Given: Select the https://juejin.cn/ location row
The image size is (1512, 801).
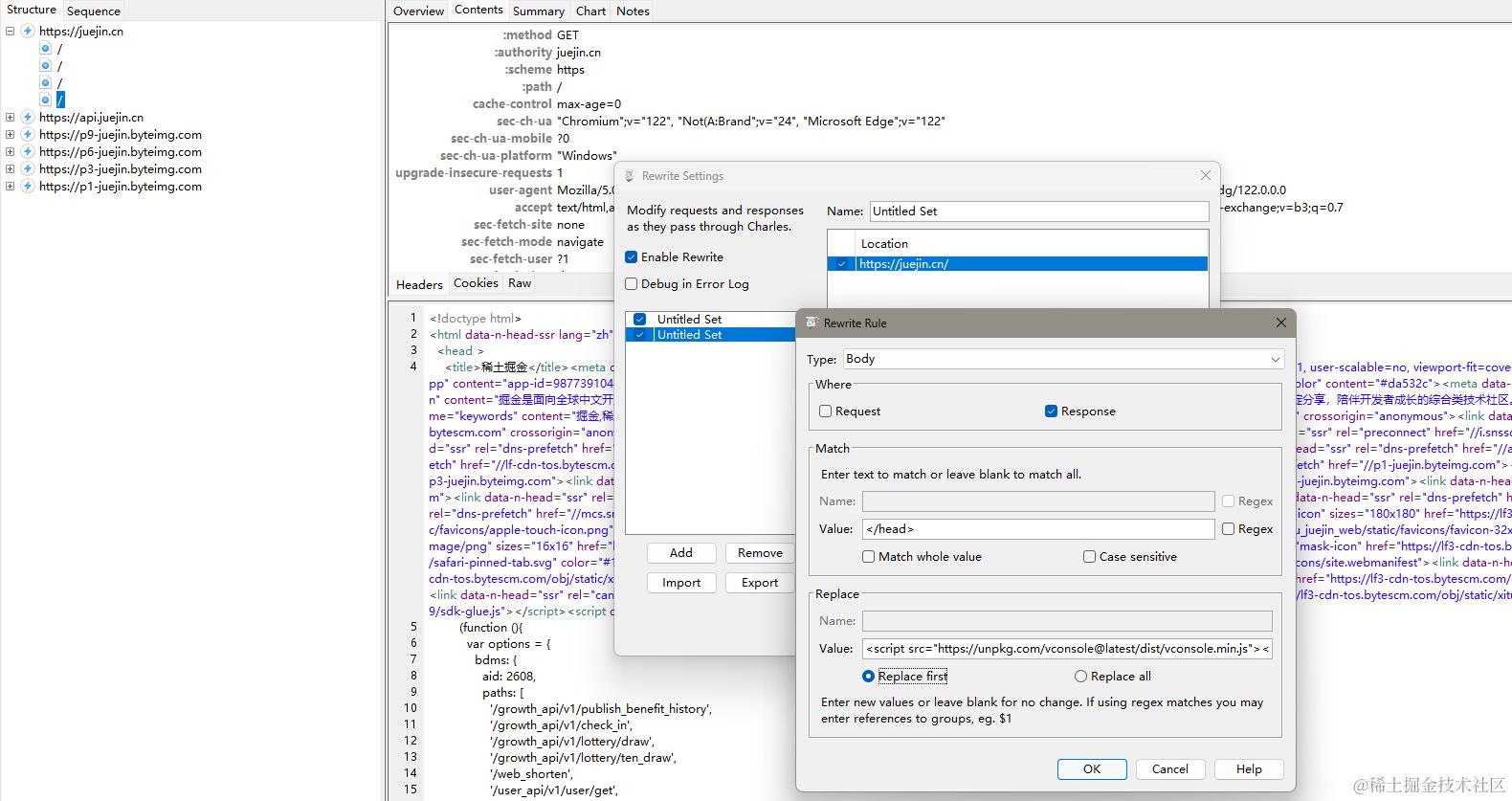Looking at the screenshot, I should click(1017, 264).
